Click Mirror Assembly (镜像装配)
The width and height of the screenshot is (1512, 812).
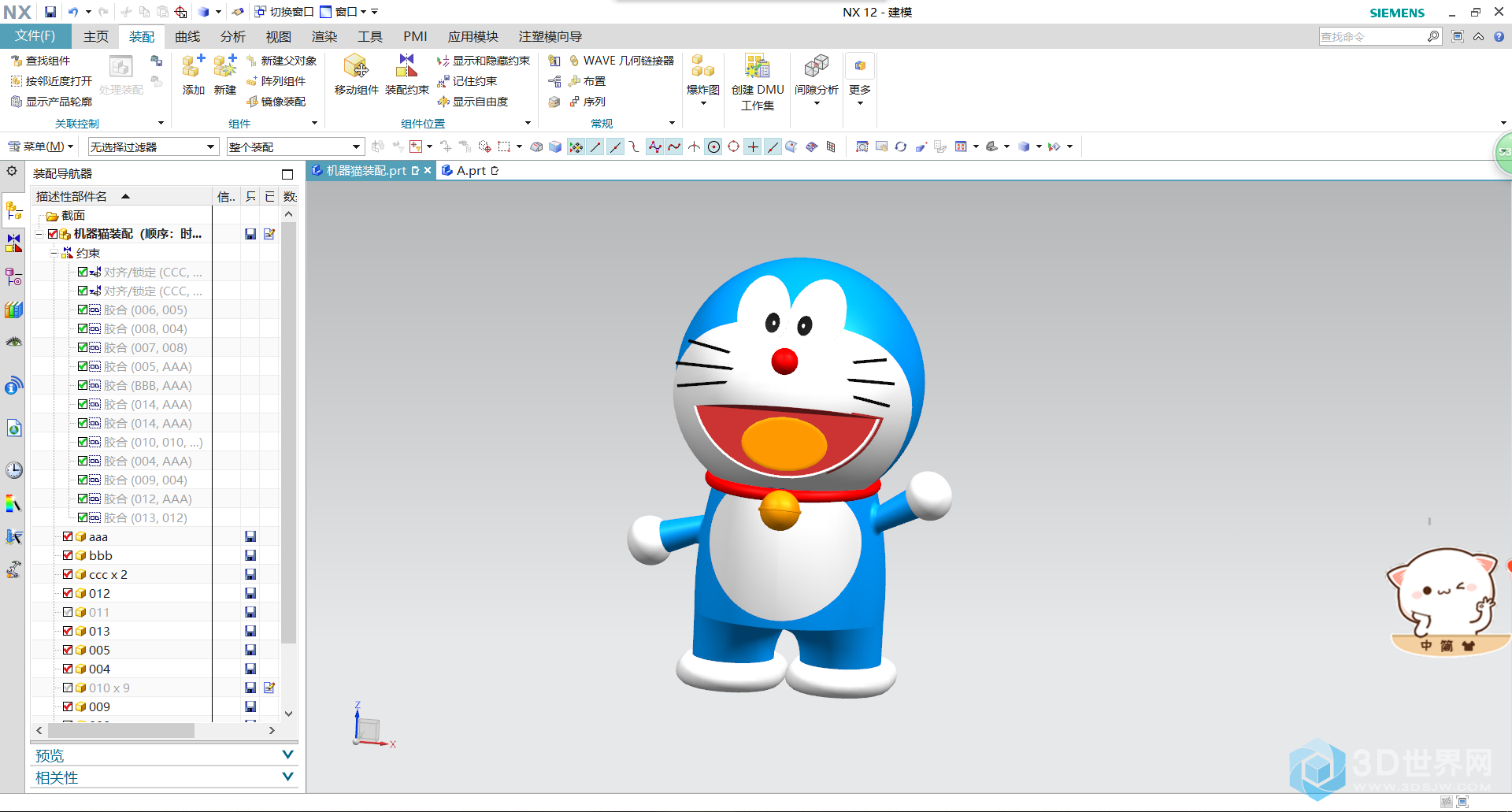click(x=276, y=102)
